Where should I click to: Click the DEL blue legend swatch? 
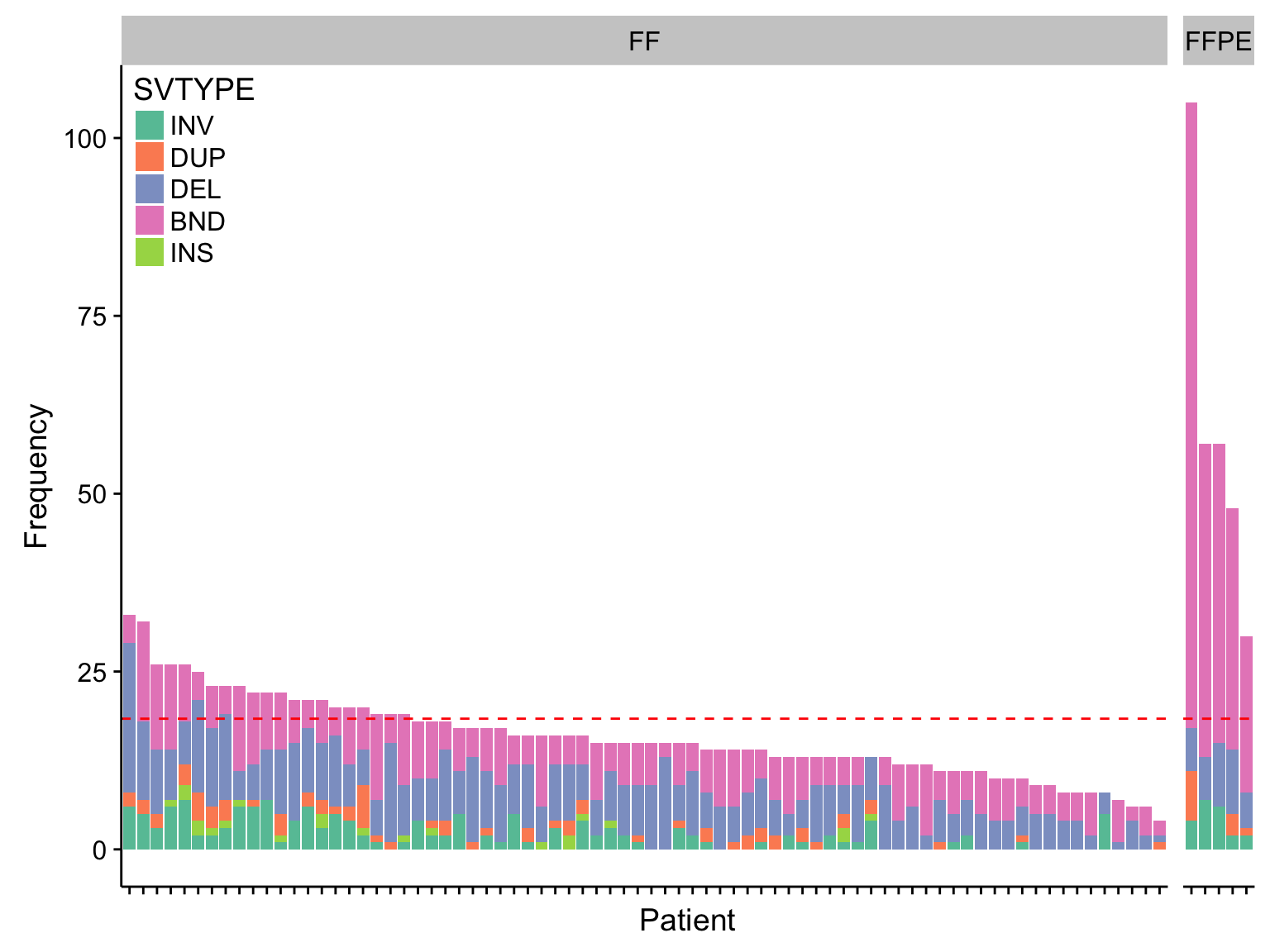tap(150, 189)
